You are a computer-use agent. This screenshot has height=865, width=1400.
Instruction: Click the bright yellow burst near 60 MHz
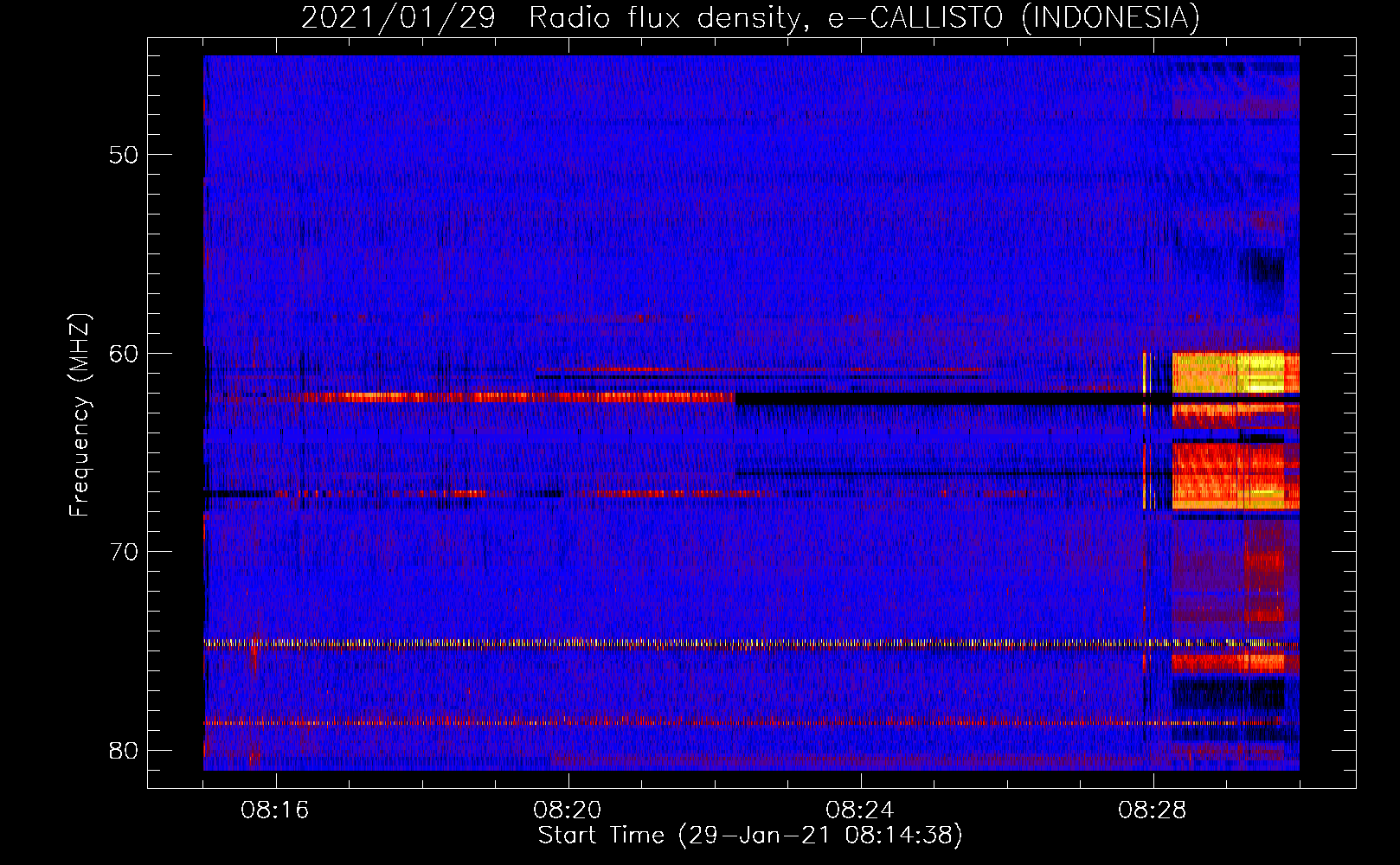point(1236,372)
